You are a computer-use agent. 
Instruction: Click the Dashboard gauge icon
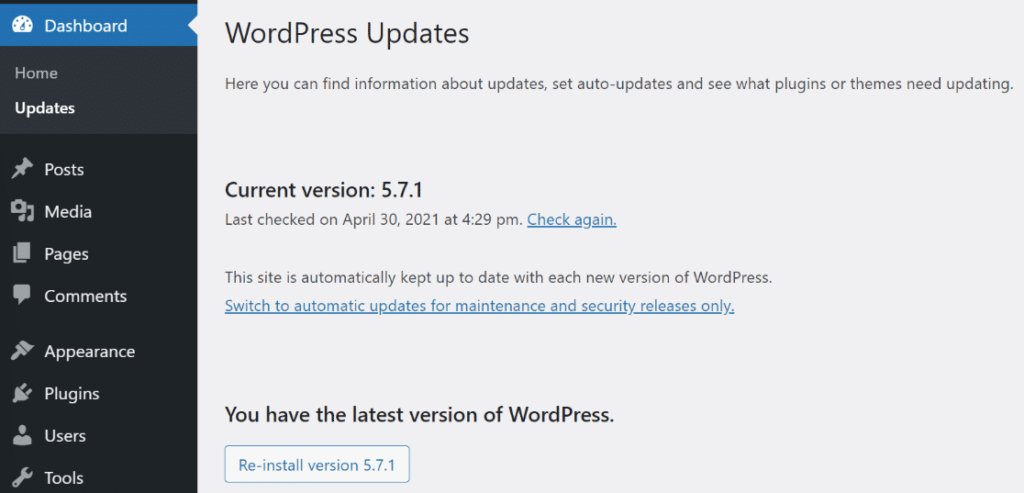tap(22, 25)
